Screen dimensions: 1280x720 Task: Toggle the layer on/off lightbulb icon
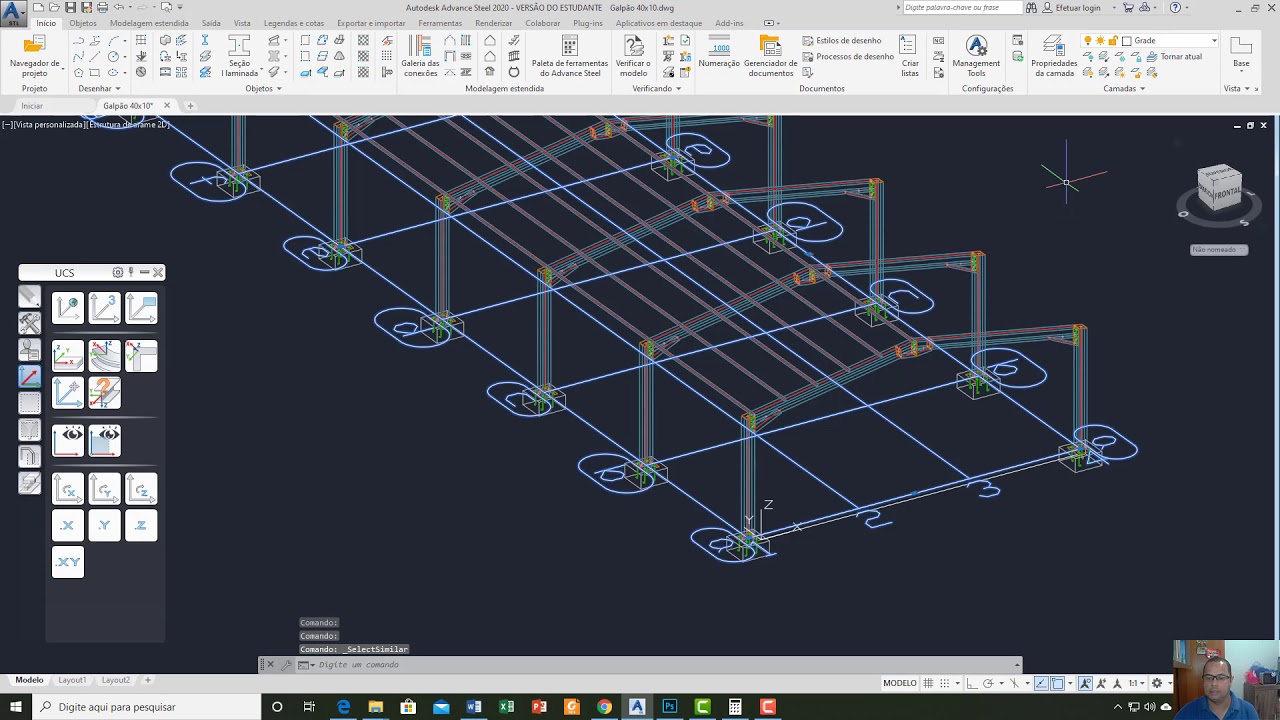(x=1089, y=41)
